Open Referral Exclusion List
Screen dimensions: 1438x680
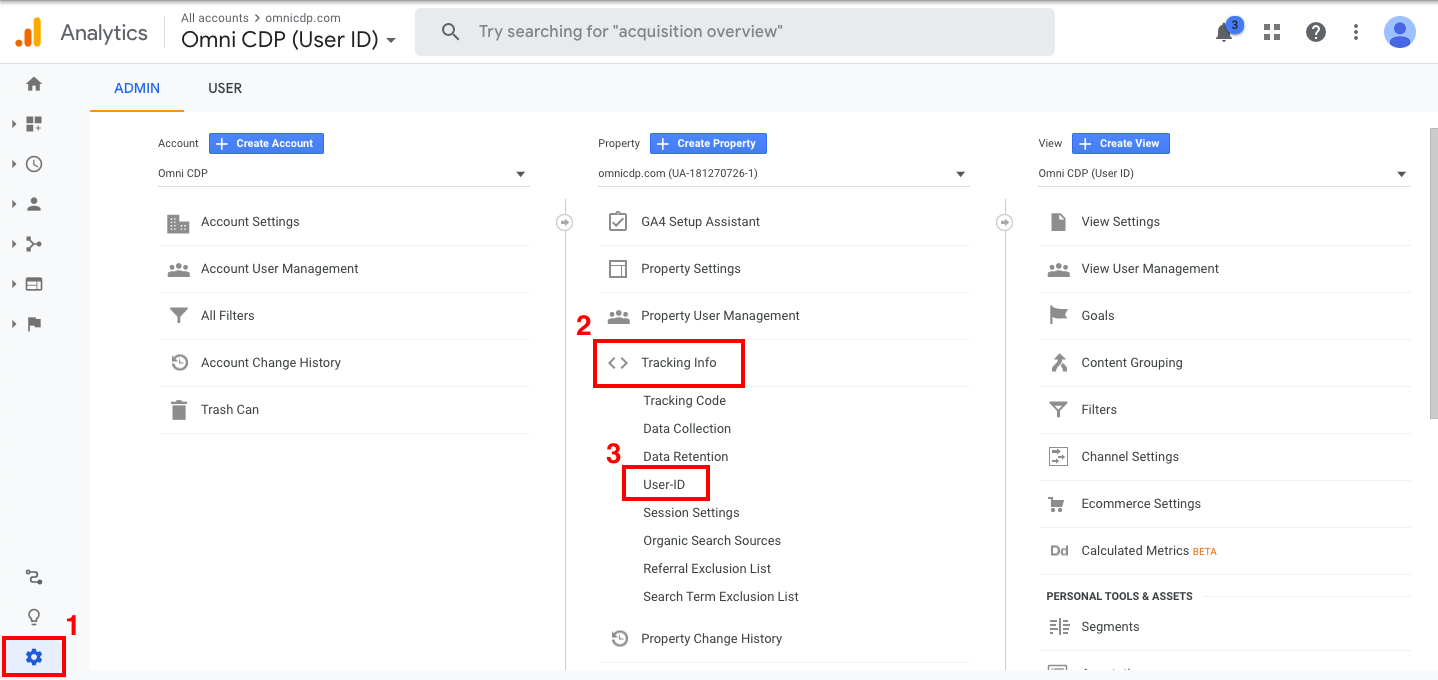tap(707, 569)
